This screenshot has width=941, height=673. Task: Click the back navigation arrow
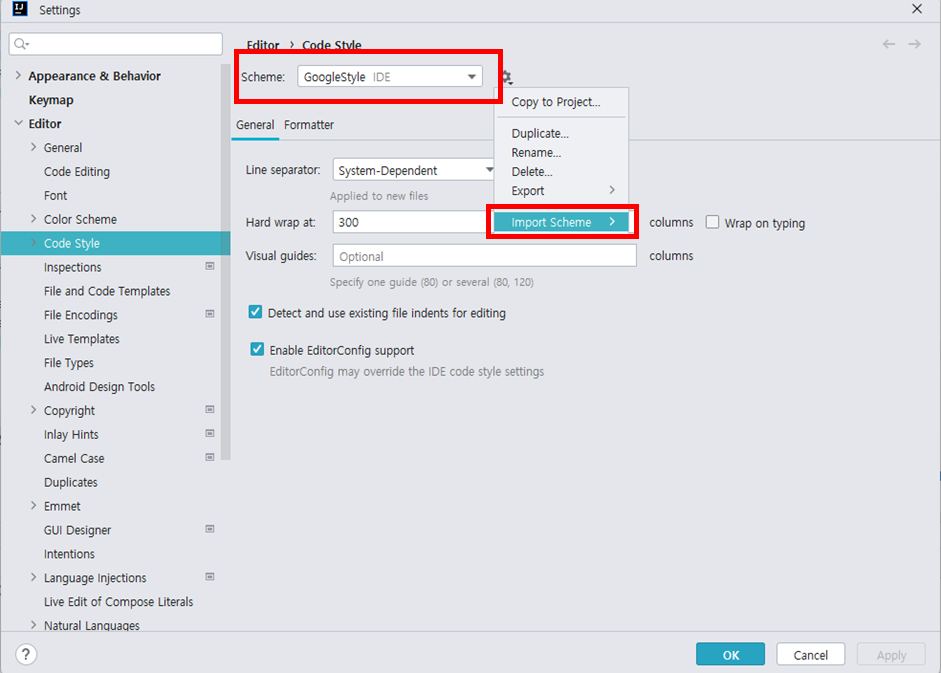(x=888, y=44)
